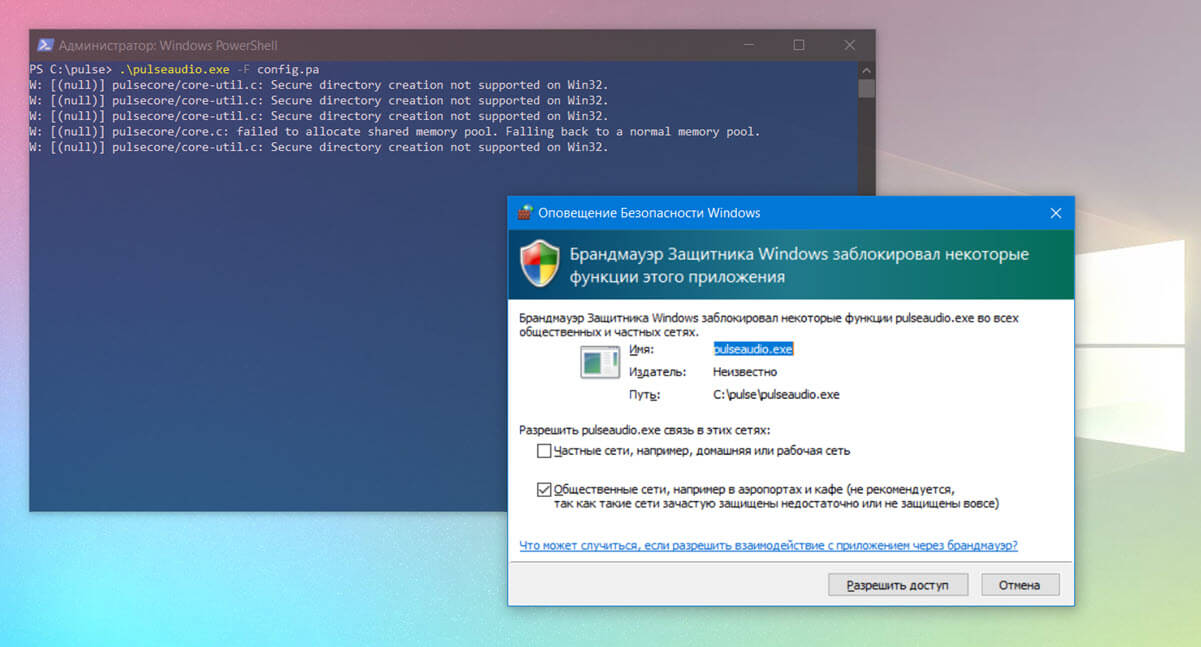Image resolution: width=1201 pixels, height=647 pixels.
Task: Click the firewall icon in the Windows Security Alert title bar
Action: click(x=524, y=213)
